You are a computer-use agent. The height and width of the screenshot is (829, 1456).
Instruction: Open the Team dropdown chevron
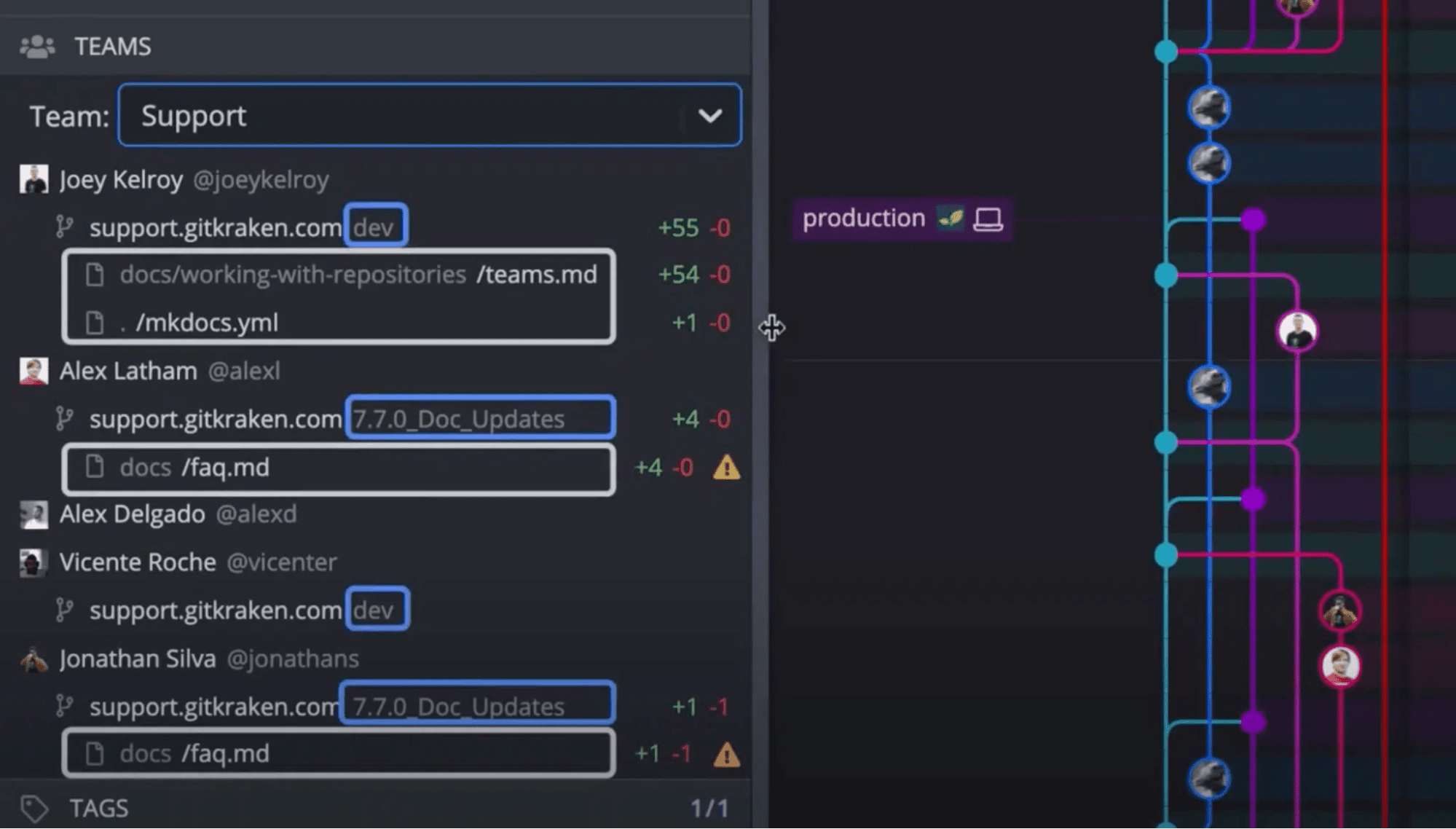point(709,116)
